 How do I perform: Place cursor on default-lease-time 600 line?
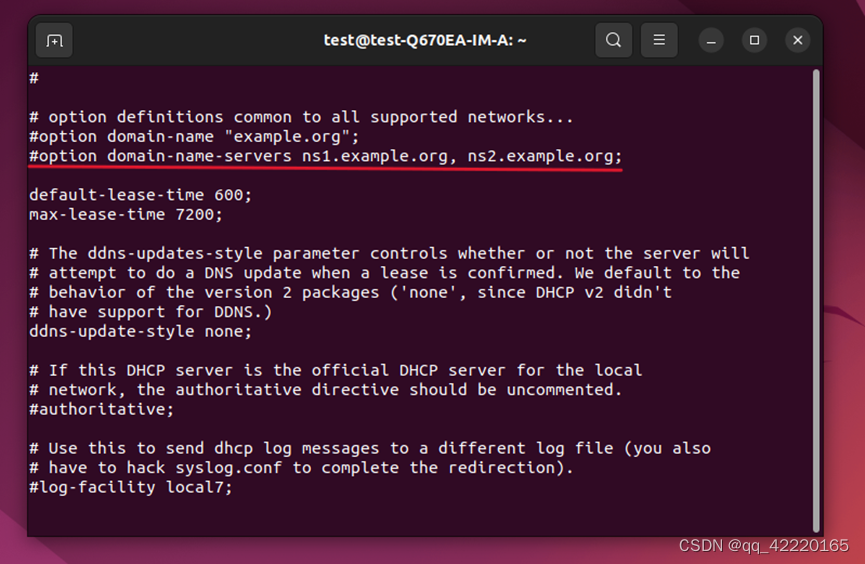(x=141, y=195)
